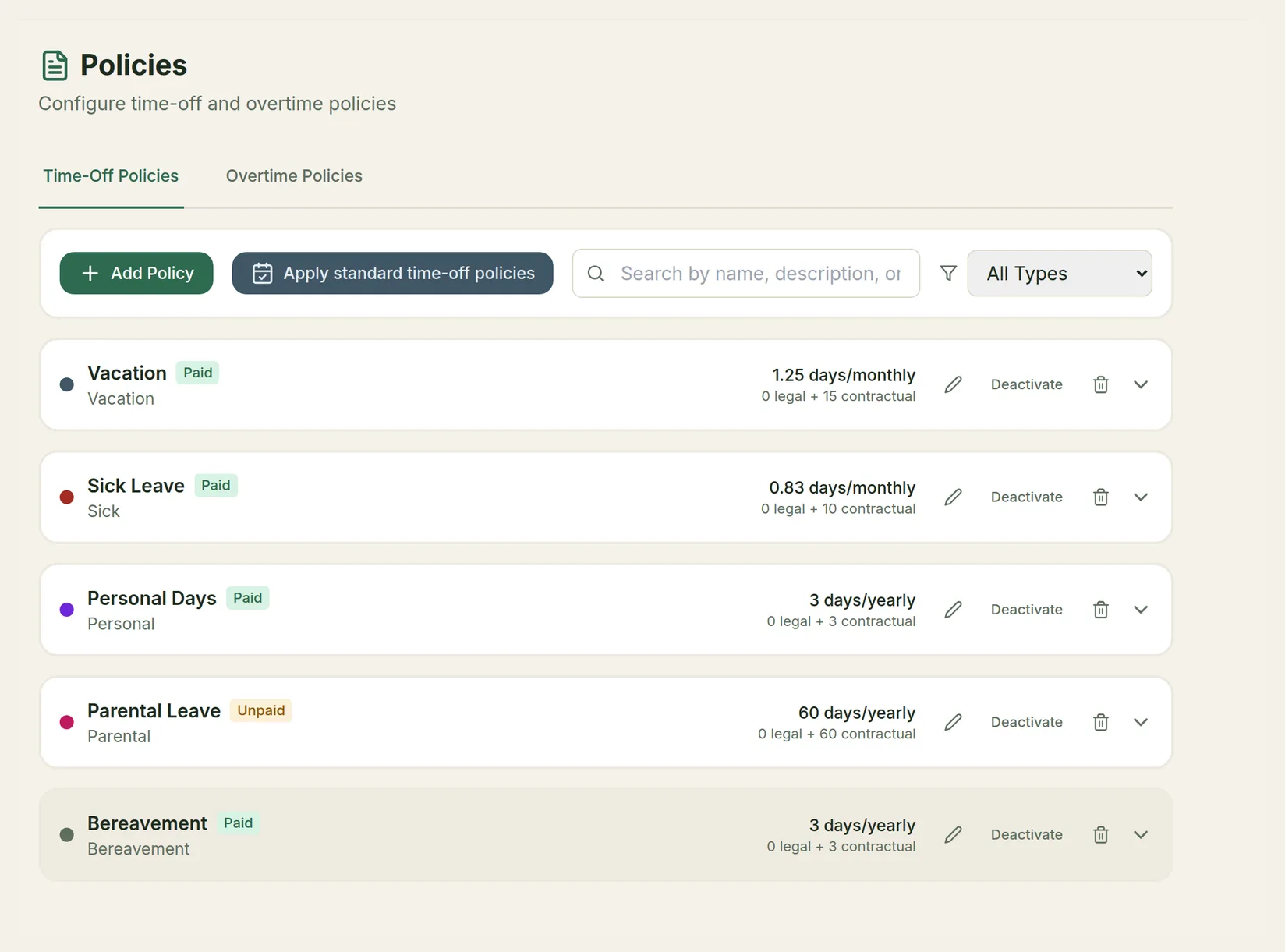Delete the Parental Leave policy trash icon
This screenshot has width=1285, height=952.
coord(1100,722)
